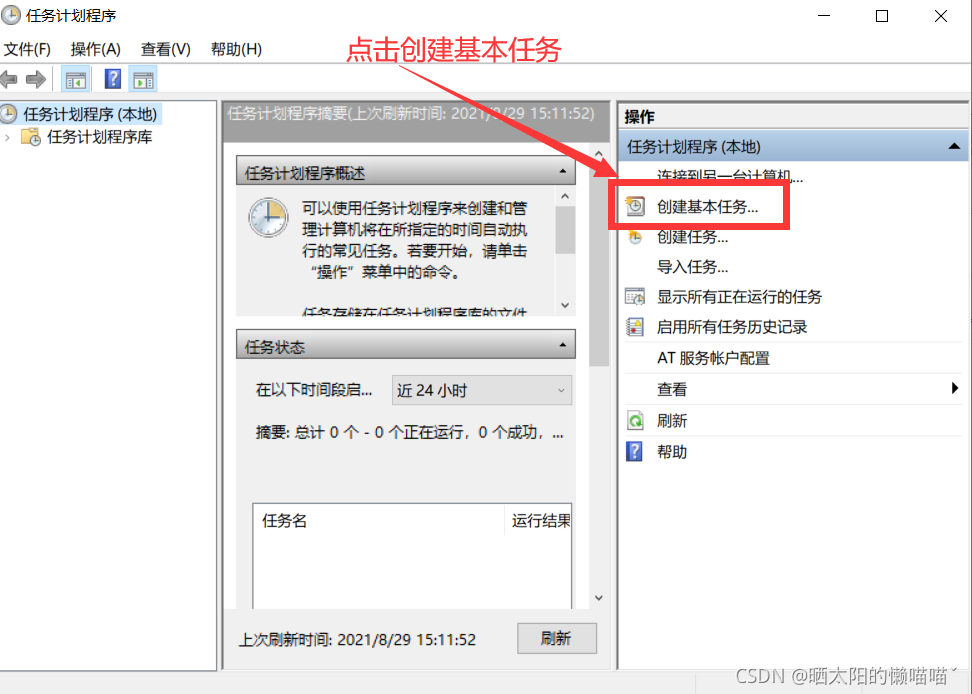Click the 显示所有正在运行的任务 icon

point(635,297)
